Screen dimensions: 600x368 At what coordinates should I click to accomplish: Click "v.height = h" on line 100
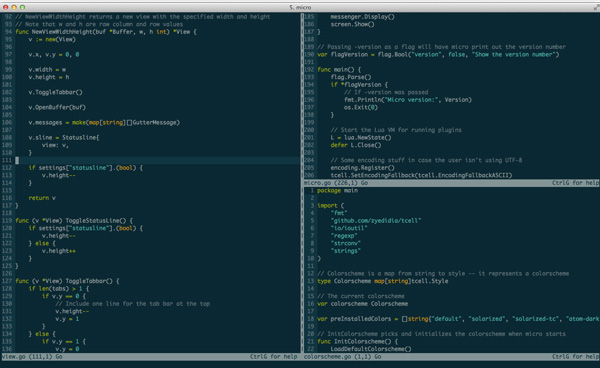coord(49,77)
